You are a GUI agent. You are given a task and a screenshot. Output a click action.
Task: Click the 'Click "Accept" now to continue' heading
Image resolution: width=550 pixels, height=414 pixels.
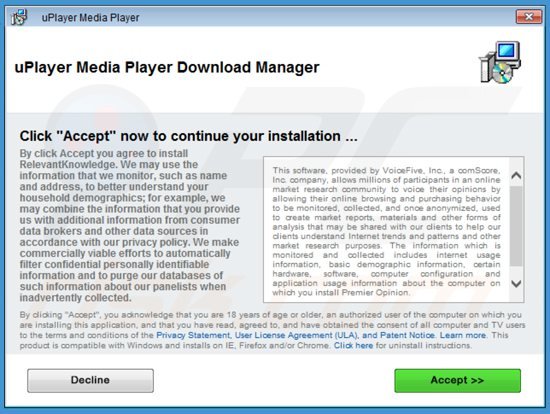(189, 136)
